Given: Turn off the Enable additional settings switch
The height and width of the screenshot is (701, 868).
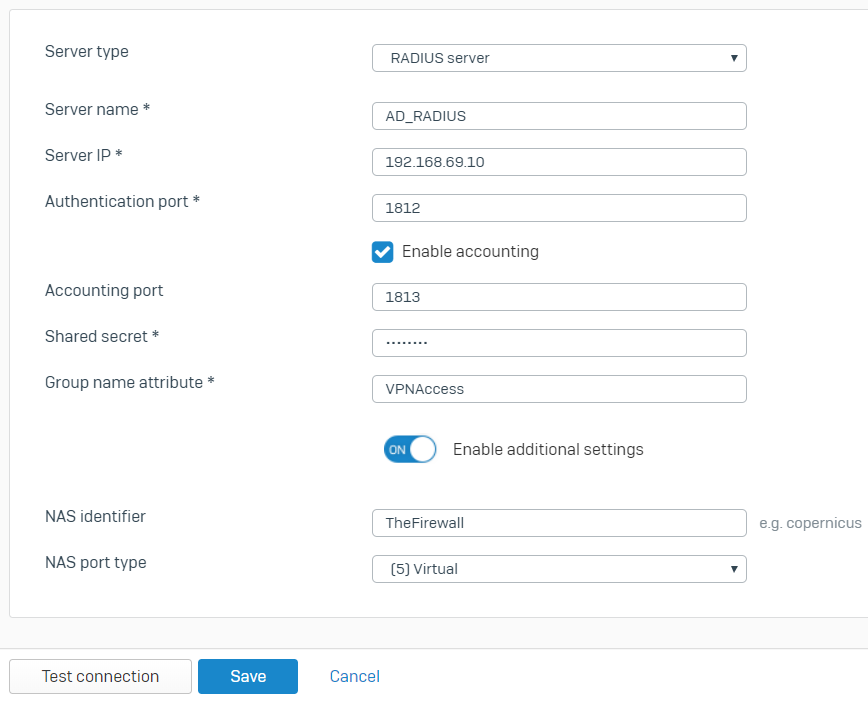Looking at the screenshot, I should [409, 449].
